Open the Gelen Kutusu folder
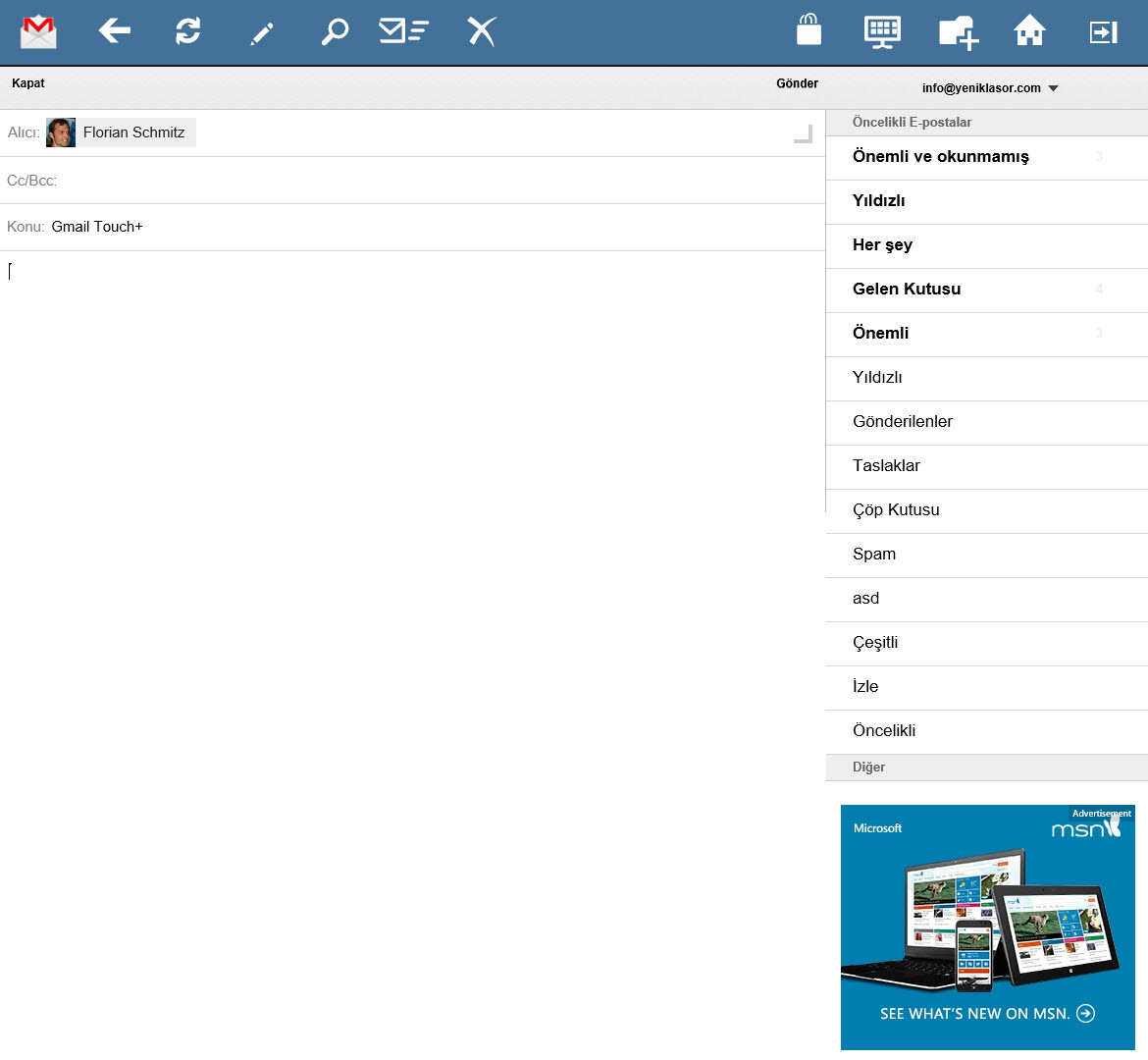 907,290
